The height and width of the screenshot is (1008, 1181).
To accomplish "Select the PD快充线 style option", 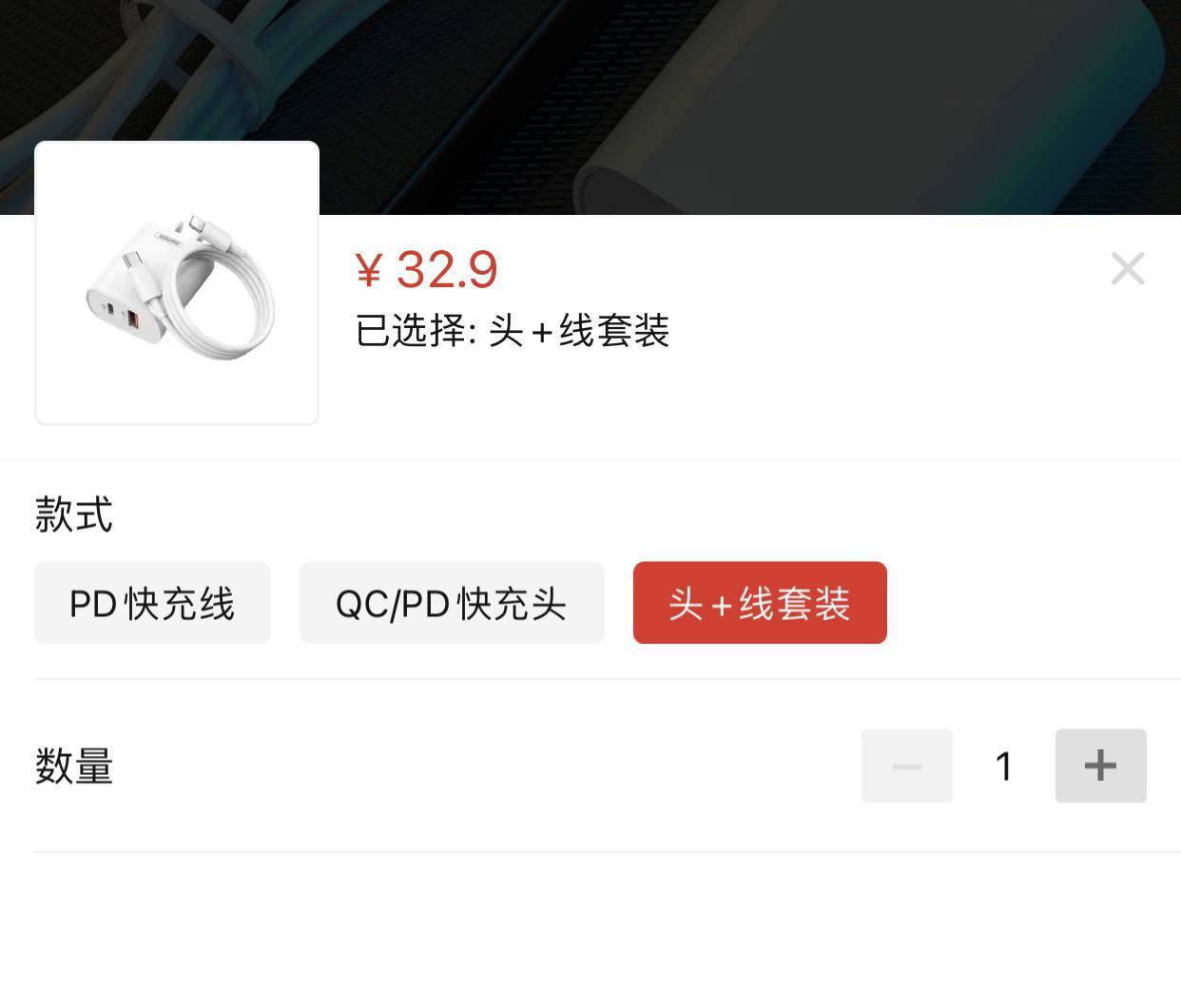I will pyautogui.click(x=152, y=603).
